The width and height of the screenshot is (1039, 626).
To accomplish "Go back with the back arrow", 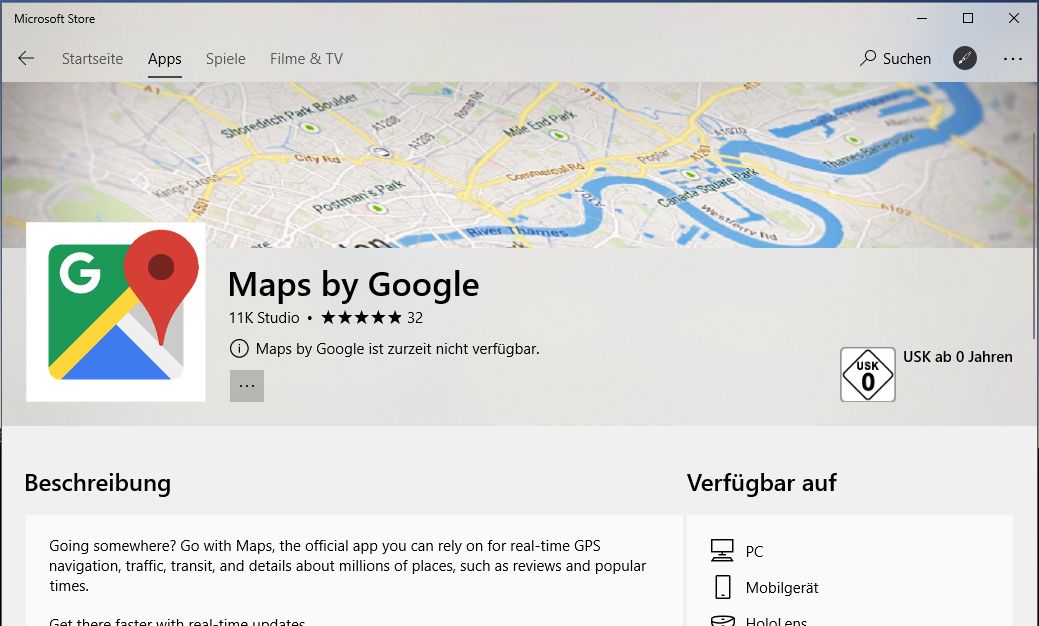I will click(26, 58).
